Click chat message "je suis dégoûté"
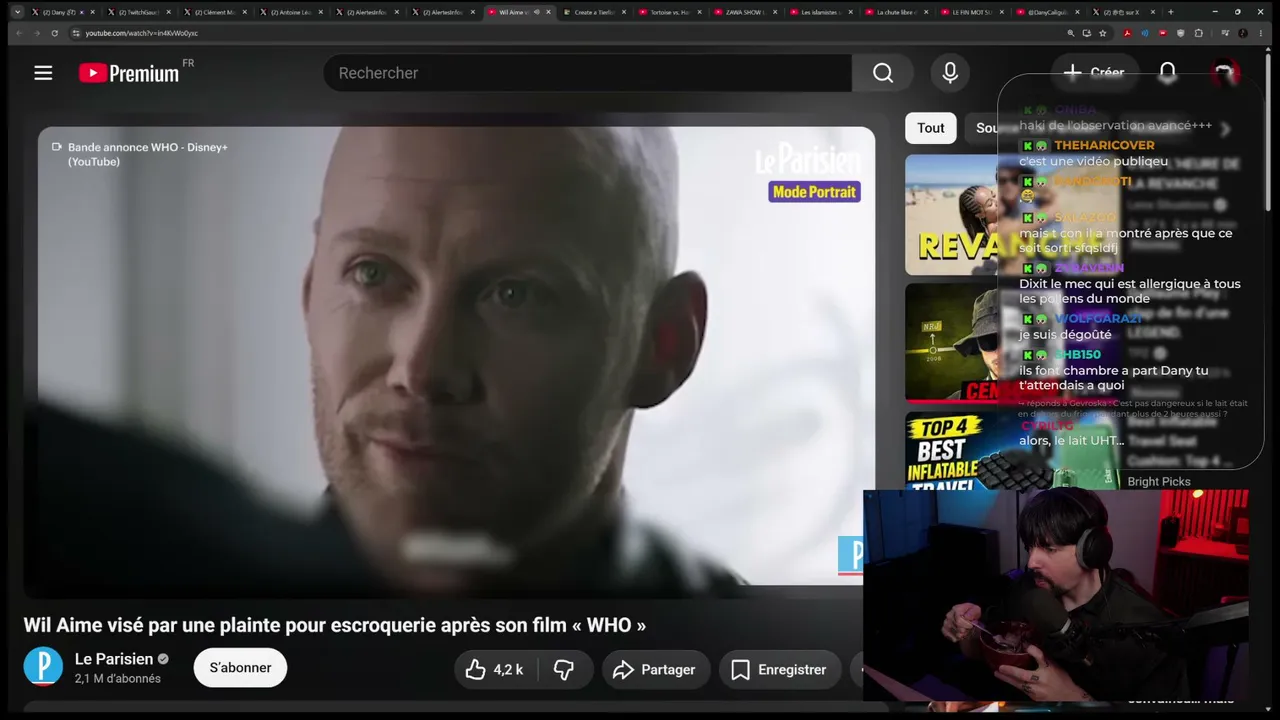Screen dimensions: 1280x720 click(1065, 335)
